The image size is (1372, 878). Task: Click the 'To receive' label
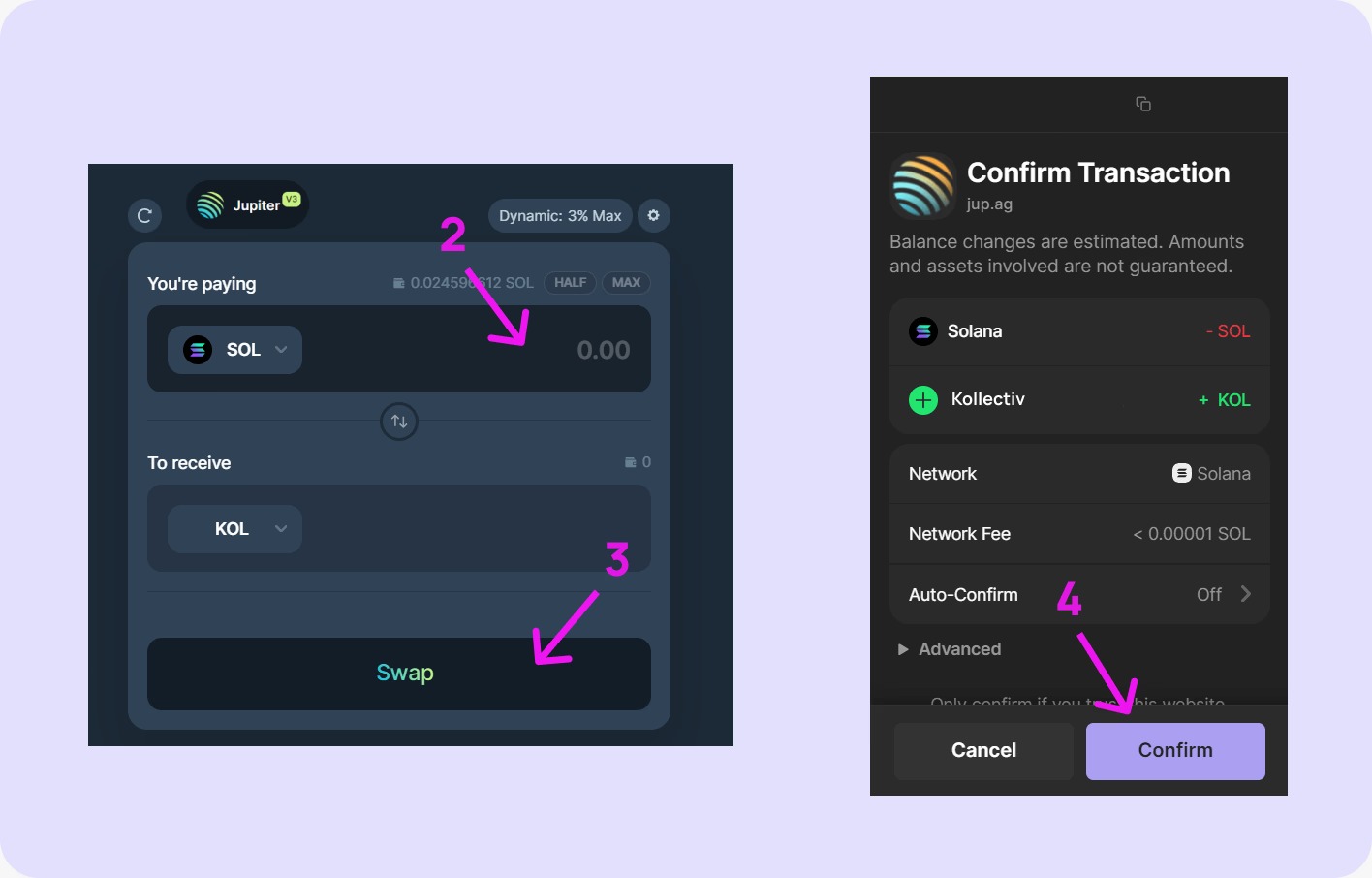click(189, 463)
